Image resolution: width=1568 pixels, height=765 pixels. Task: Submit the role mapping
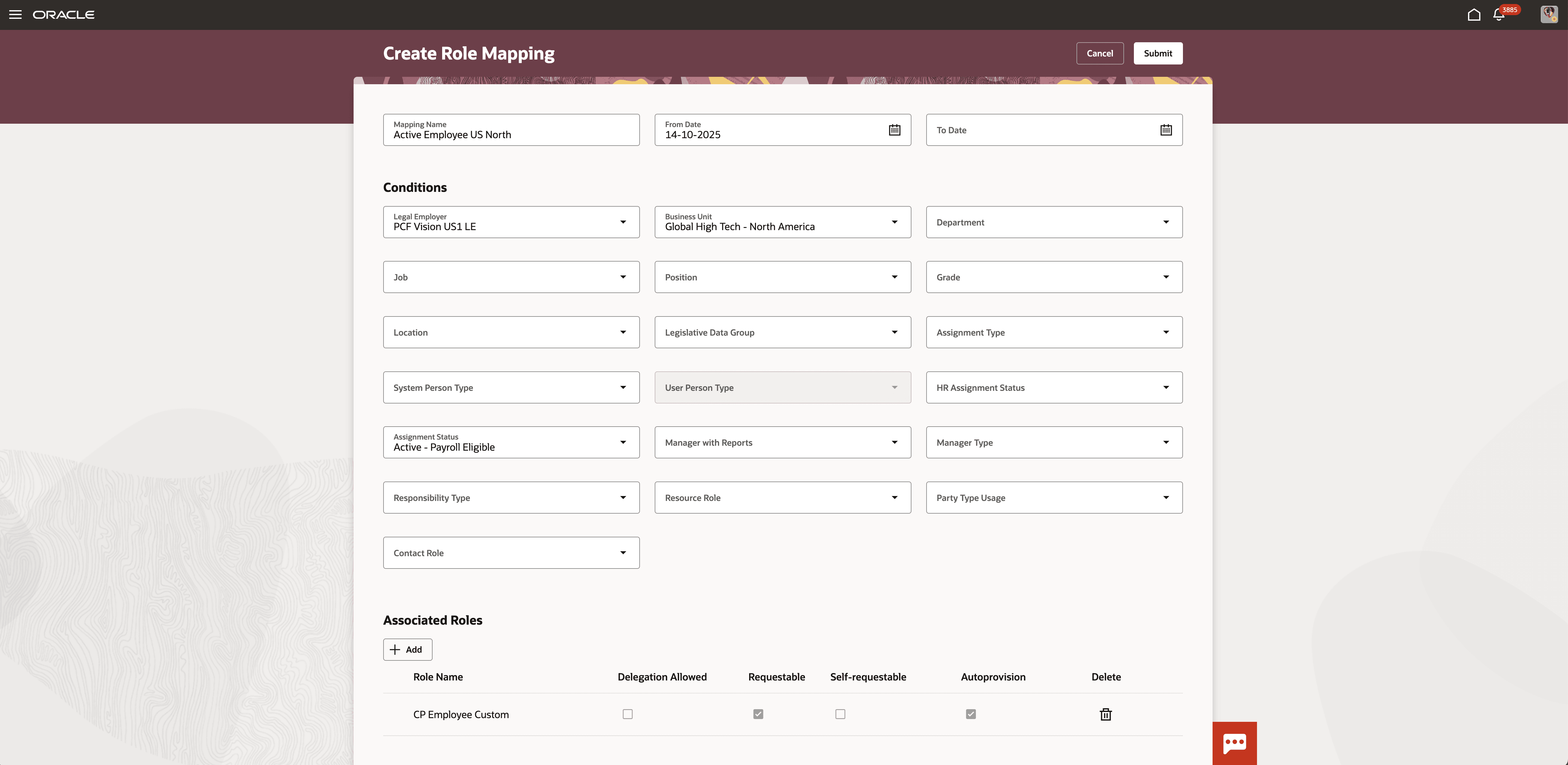coord(1158,53)
